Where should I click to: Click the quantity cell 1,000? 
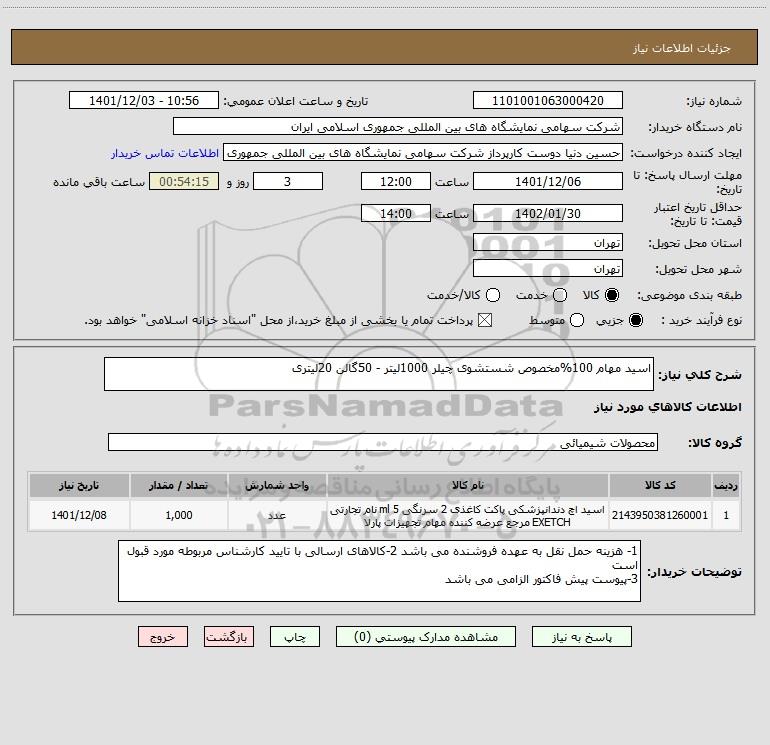click(x=179, y=515)
